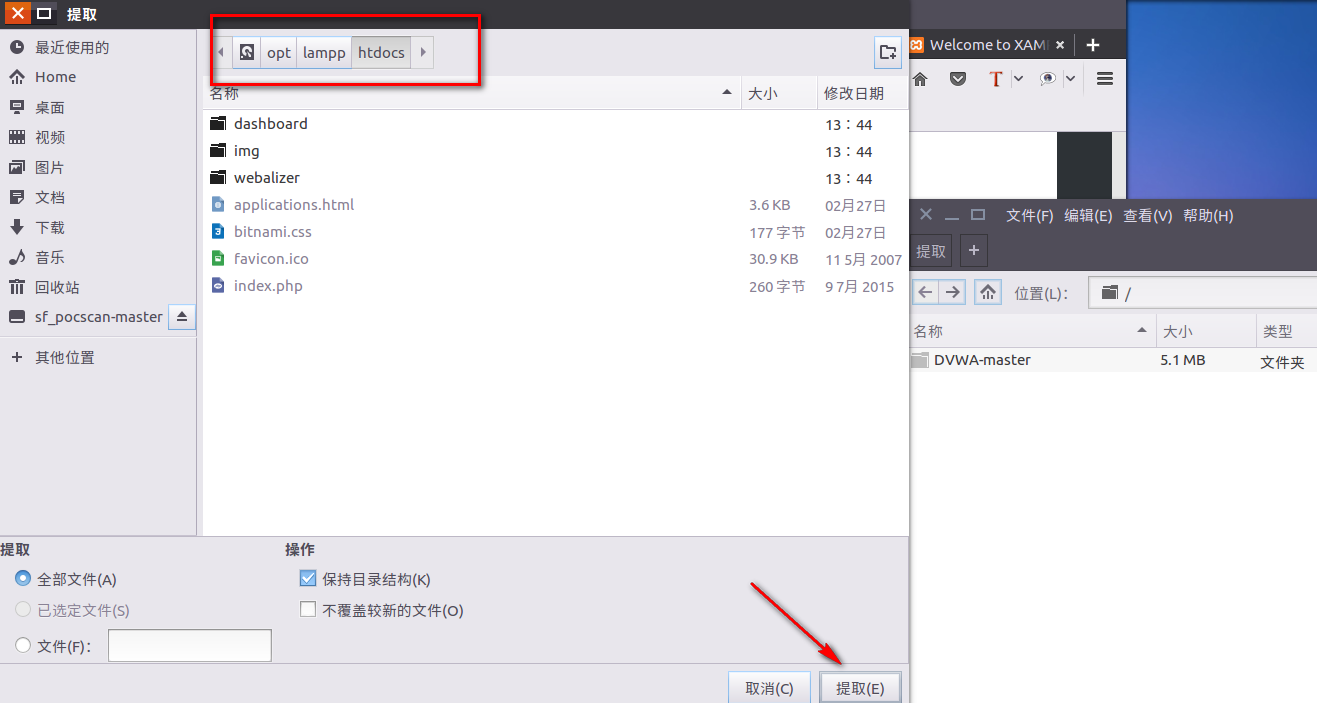Viewport: 1317px width, 703px height.
Task: Sort by 类型 column in archive manager
Action: click(1286, 331)
